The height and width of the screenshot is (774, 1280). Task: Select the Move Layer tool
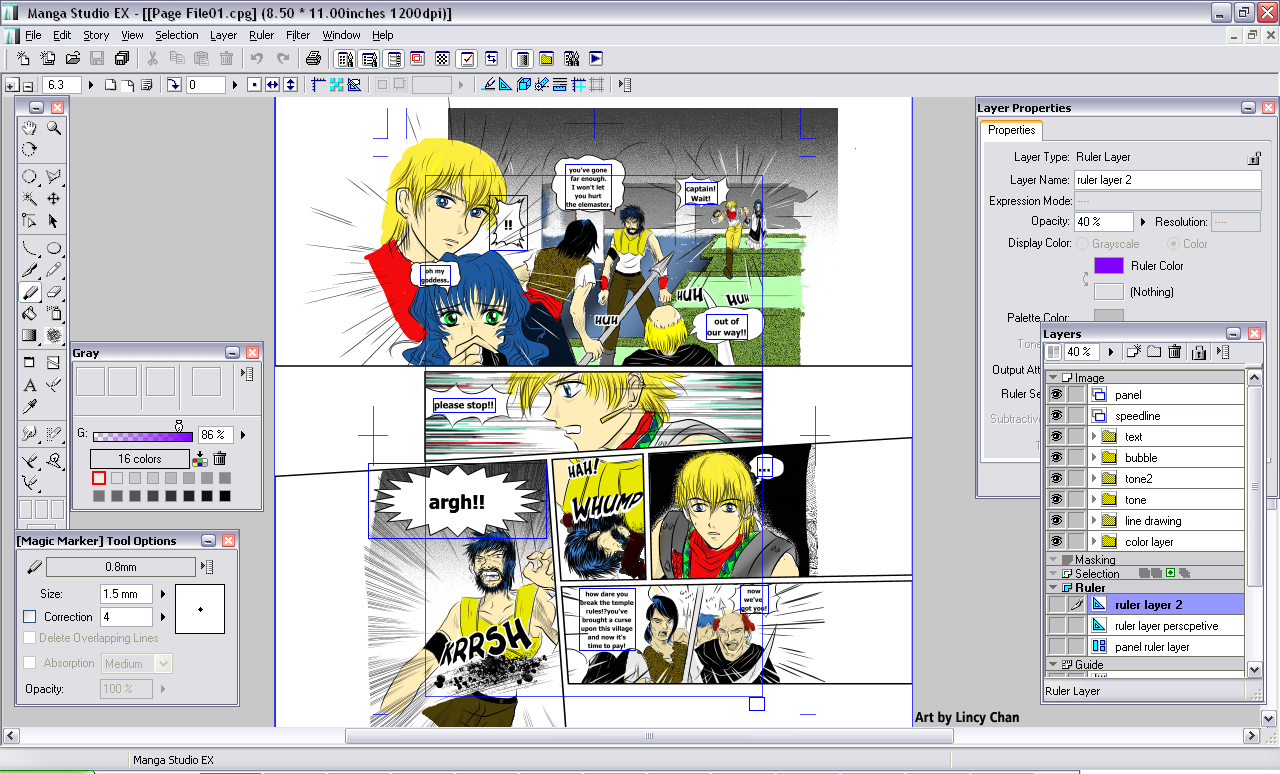tap(54, 199)
